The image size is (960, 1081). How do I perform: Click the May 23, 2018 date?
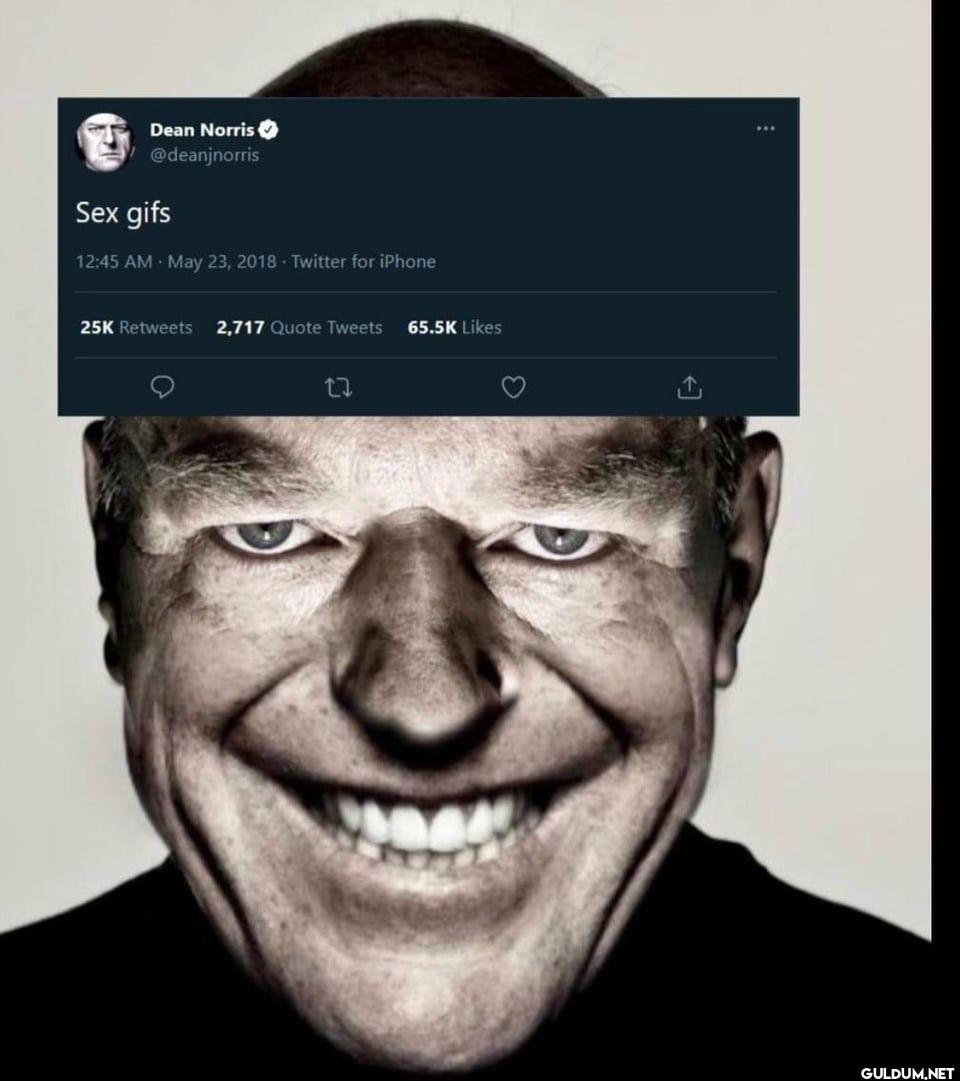tap(223, 262)
